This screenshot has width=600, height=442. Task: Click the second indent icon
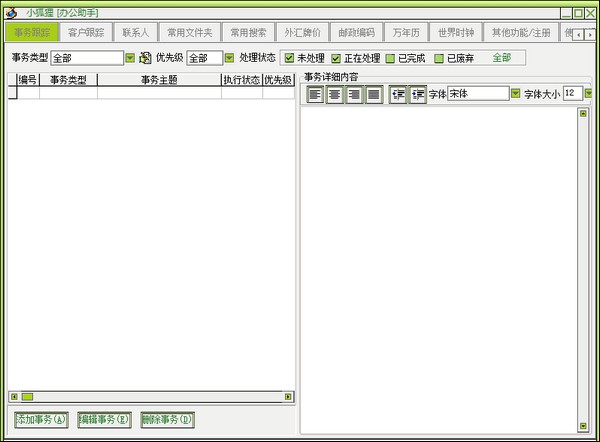click(417, 94)
